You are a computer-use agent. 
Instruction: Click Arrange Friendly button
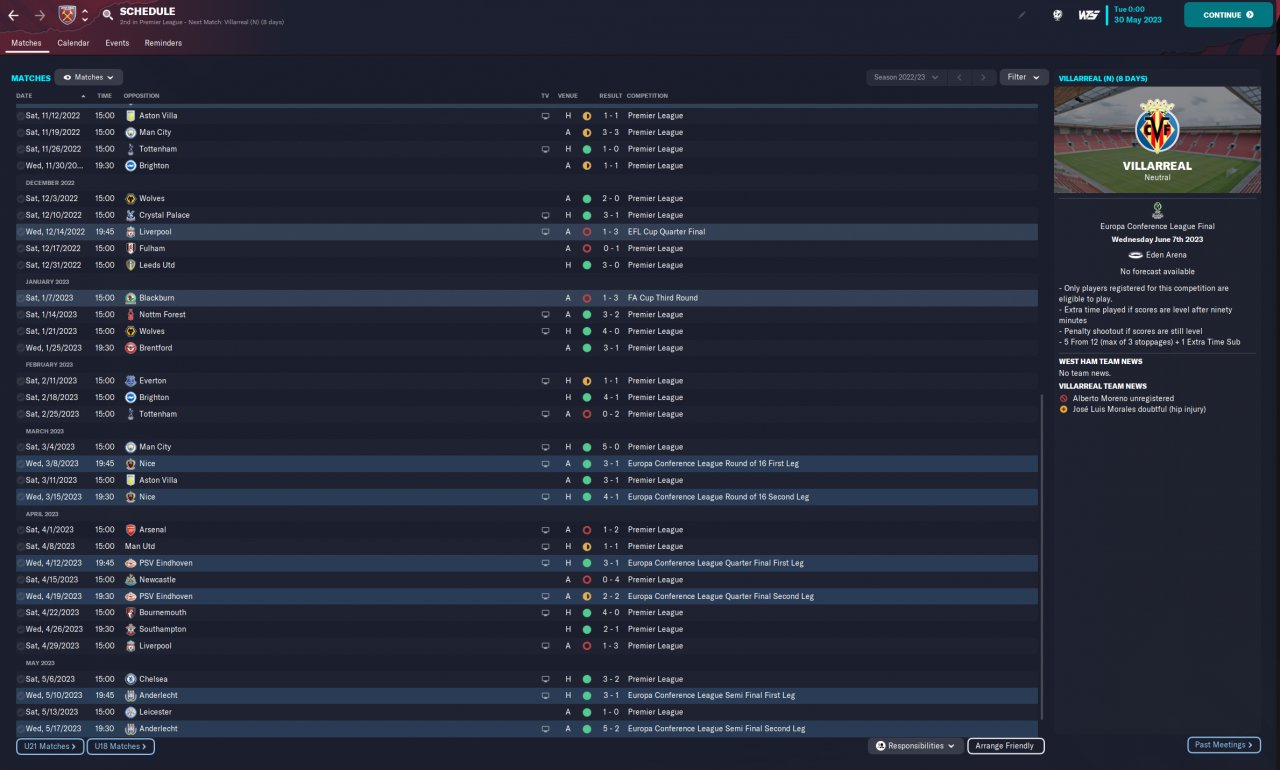point(1006,746)
